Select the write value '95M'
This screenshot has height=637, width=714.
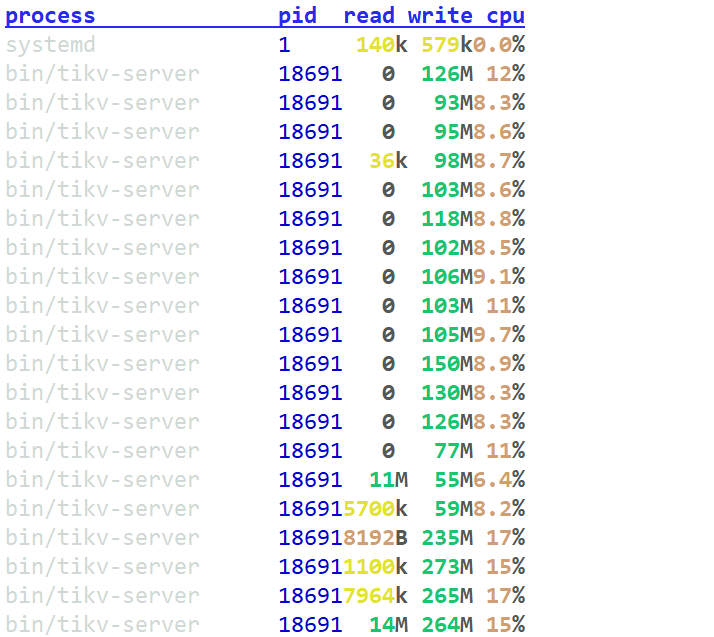(x=453, y=132)
